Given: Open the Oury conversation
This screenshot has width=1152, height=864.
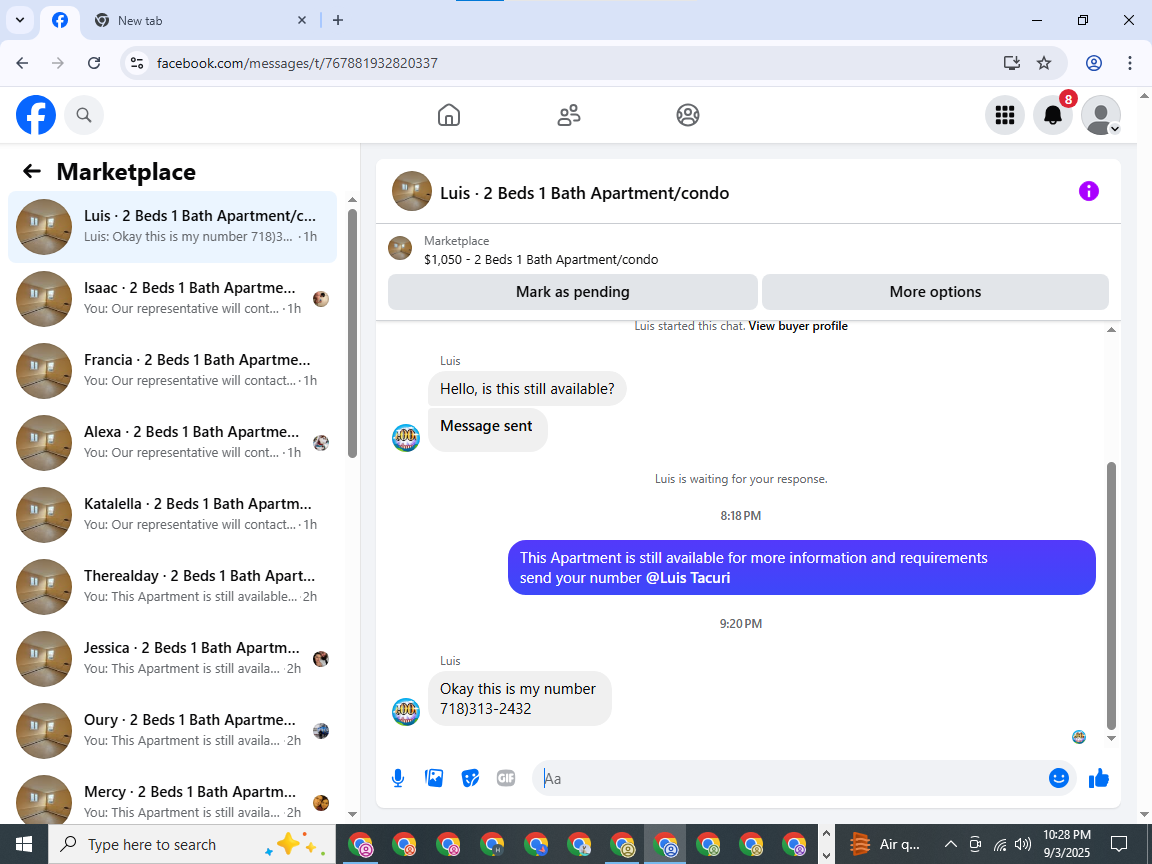Looking at the screenshot, I should [173, 730].
